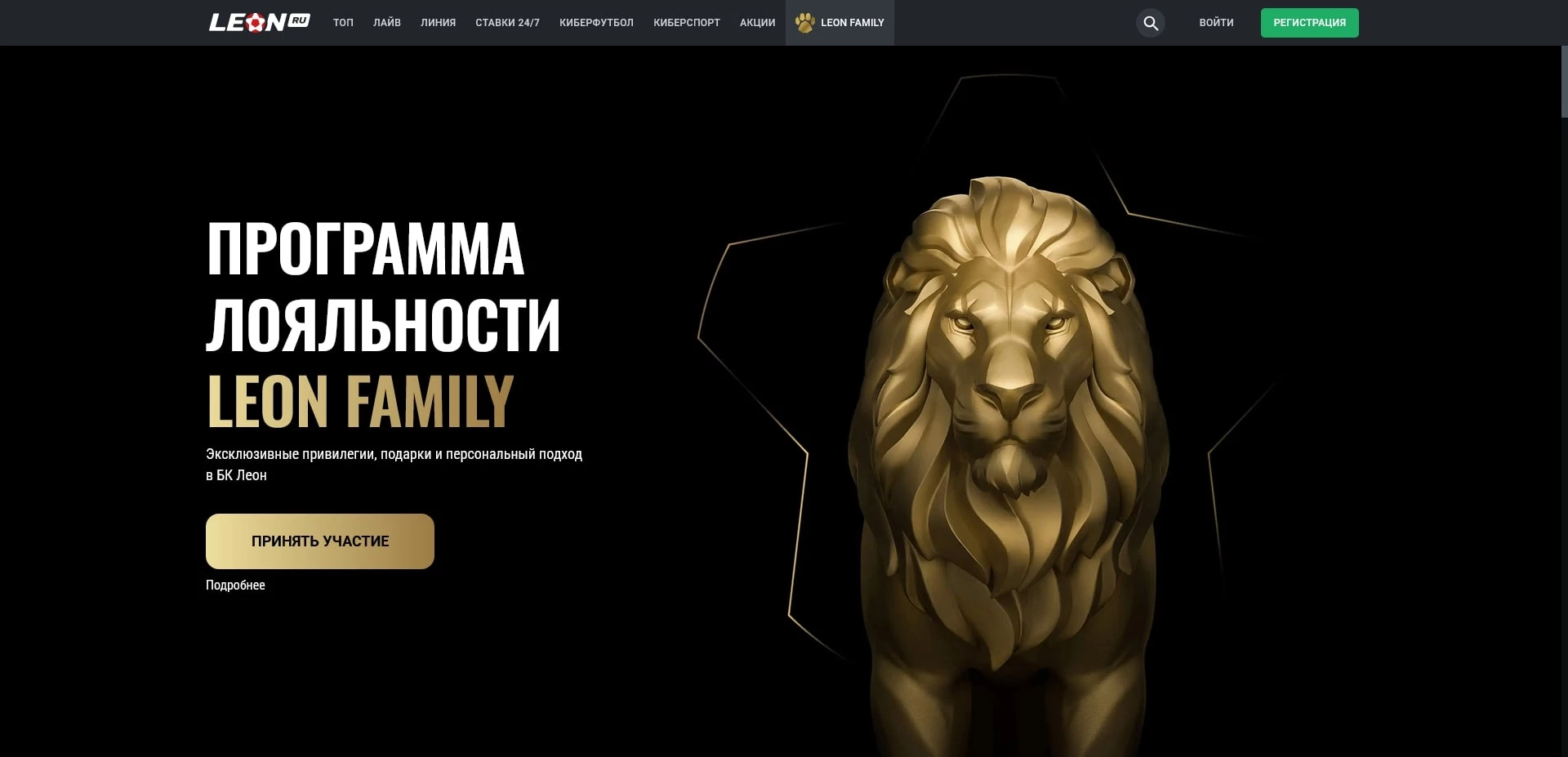Viewport: 1568px width, 757px height.
Task: Select СТАВКИ 24/7 in navigation
Action: coord(507,23)
